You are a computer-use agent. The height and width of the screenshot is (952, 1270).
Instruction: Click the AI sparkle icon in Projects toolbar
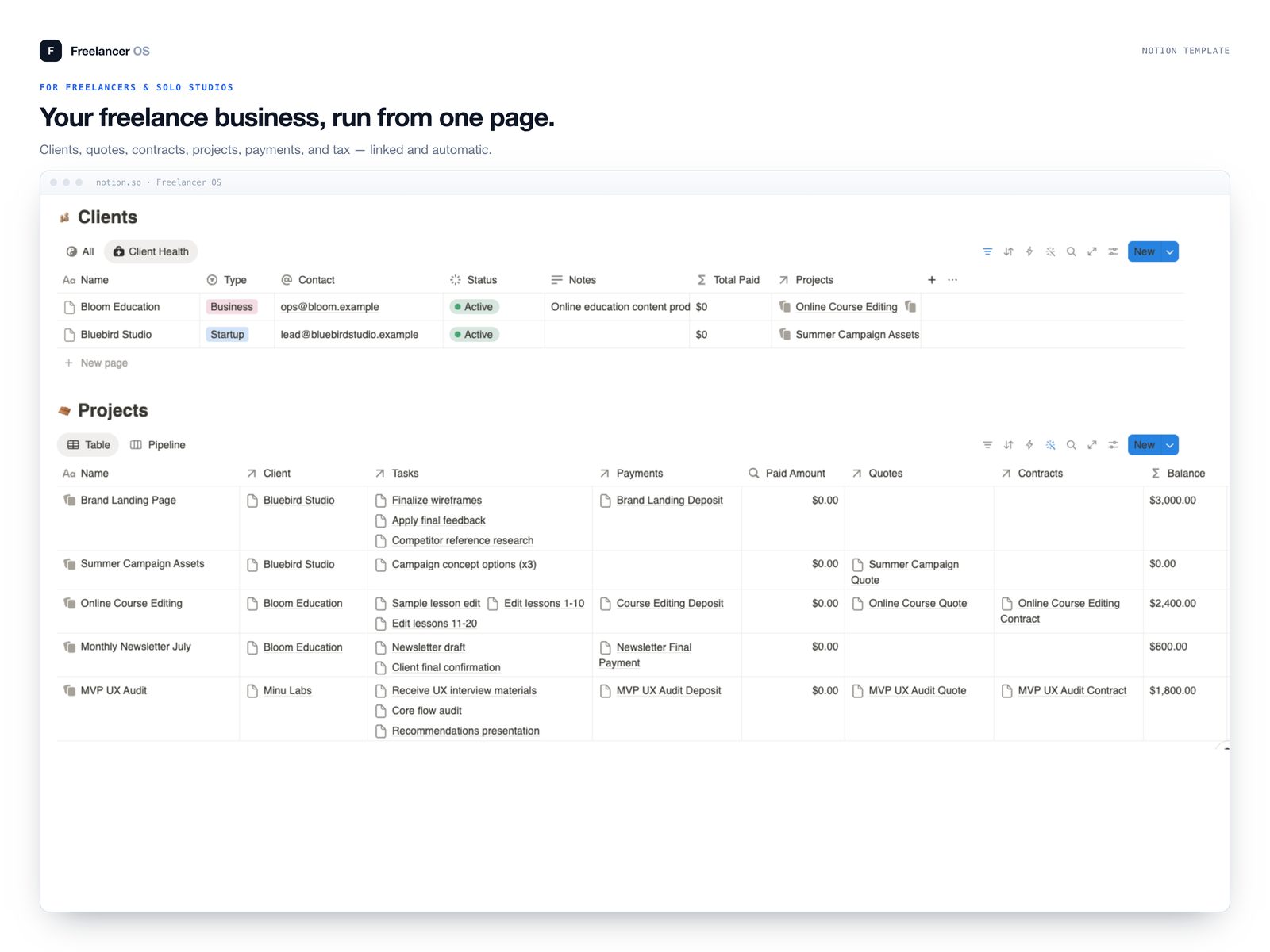1050,445
